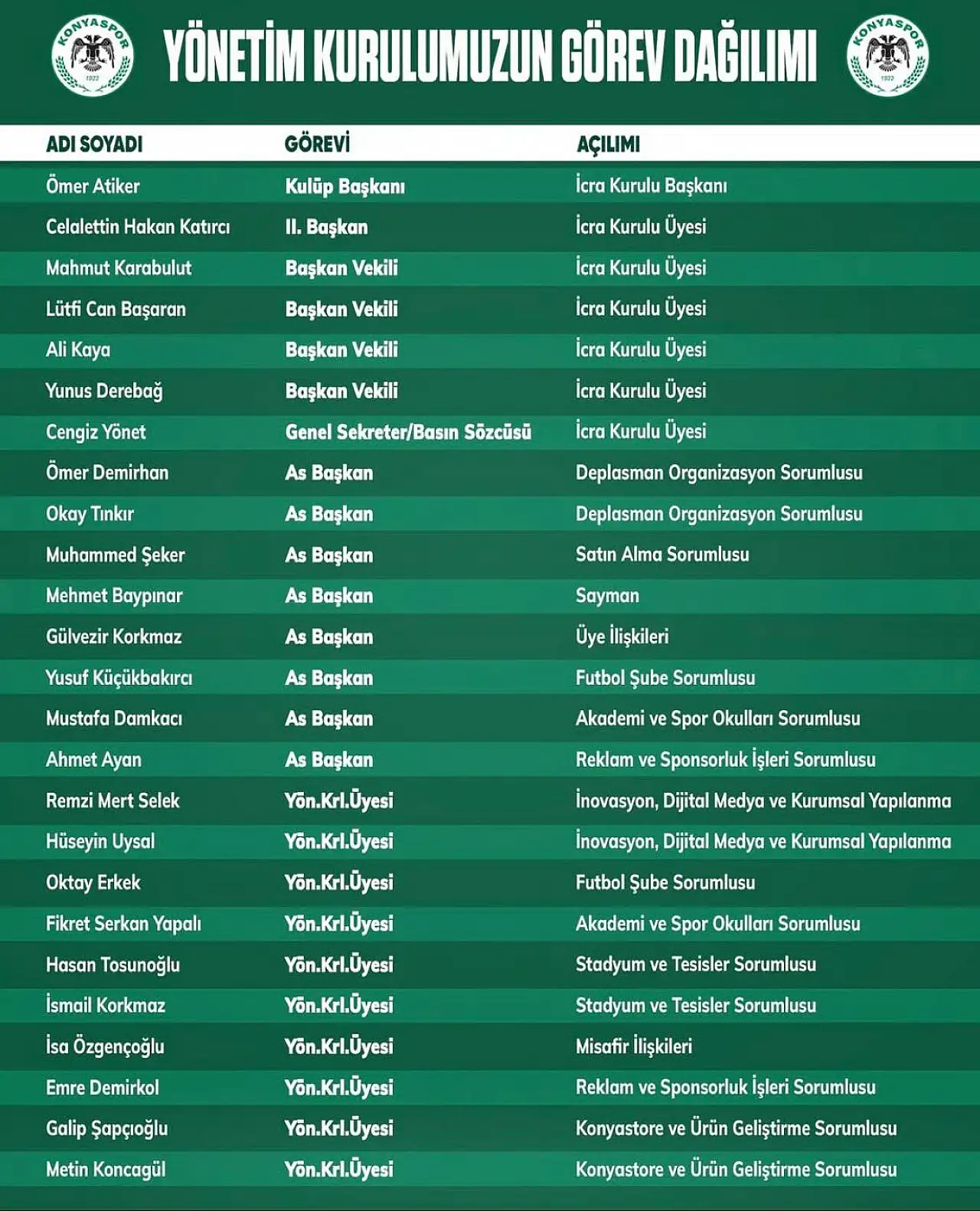
Task: Select the name Cengiz Yönet
Action: pos(96,432)
